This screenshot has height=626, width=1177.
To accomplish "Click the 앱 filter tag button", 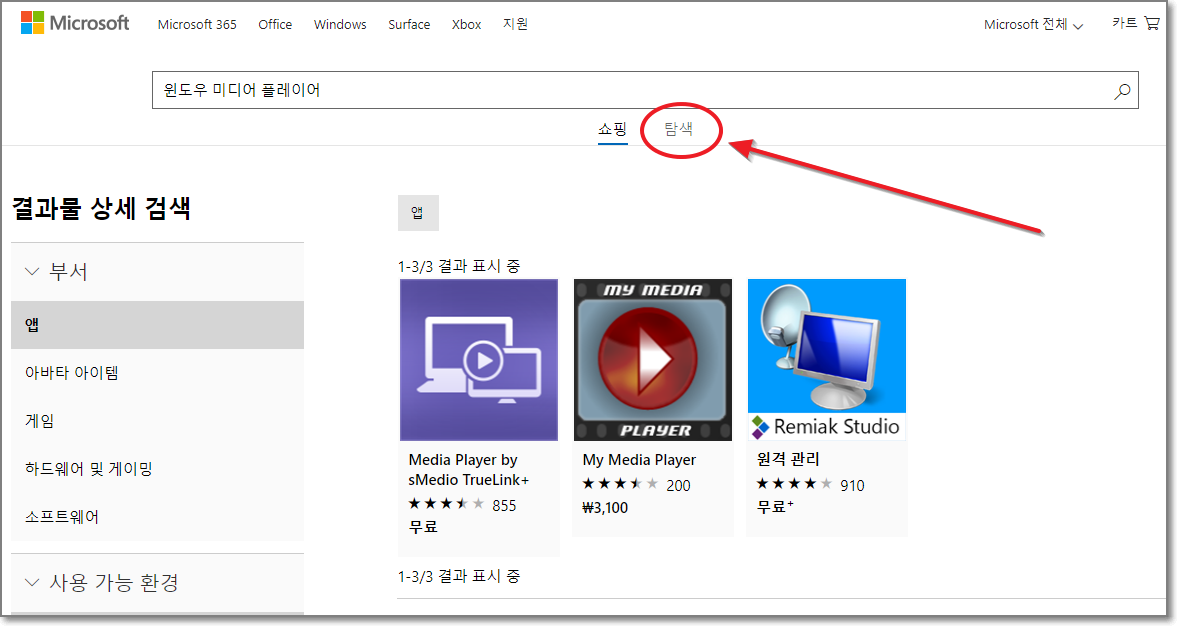I will pos(418,213).
